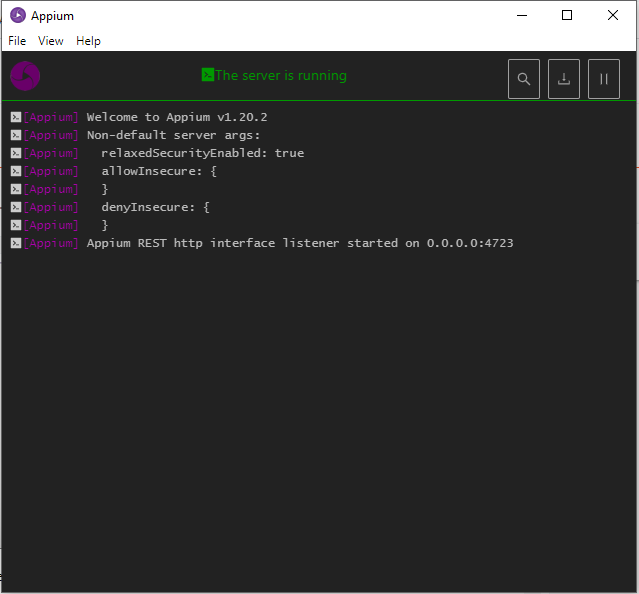This screenshot has height=594, width=639.
Task: Maximize the Appium window
Action: click(x=567, y=15)
